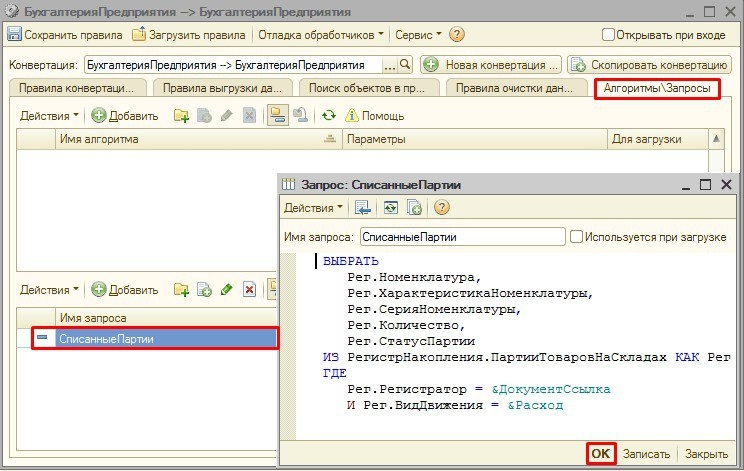Click the Помощь help button
Image resolution: width=744 pixels, height=471 pixels.
(375, 116)
